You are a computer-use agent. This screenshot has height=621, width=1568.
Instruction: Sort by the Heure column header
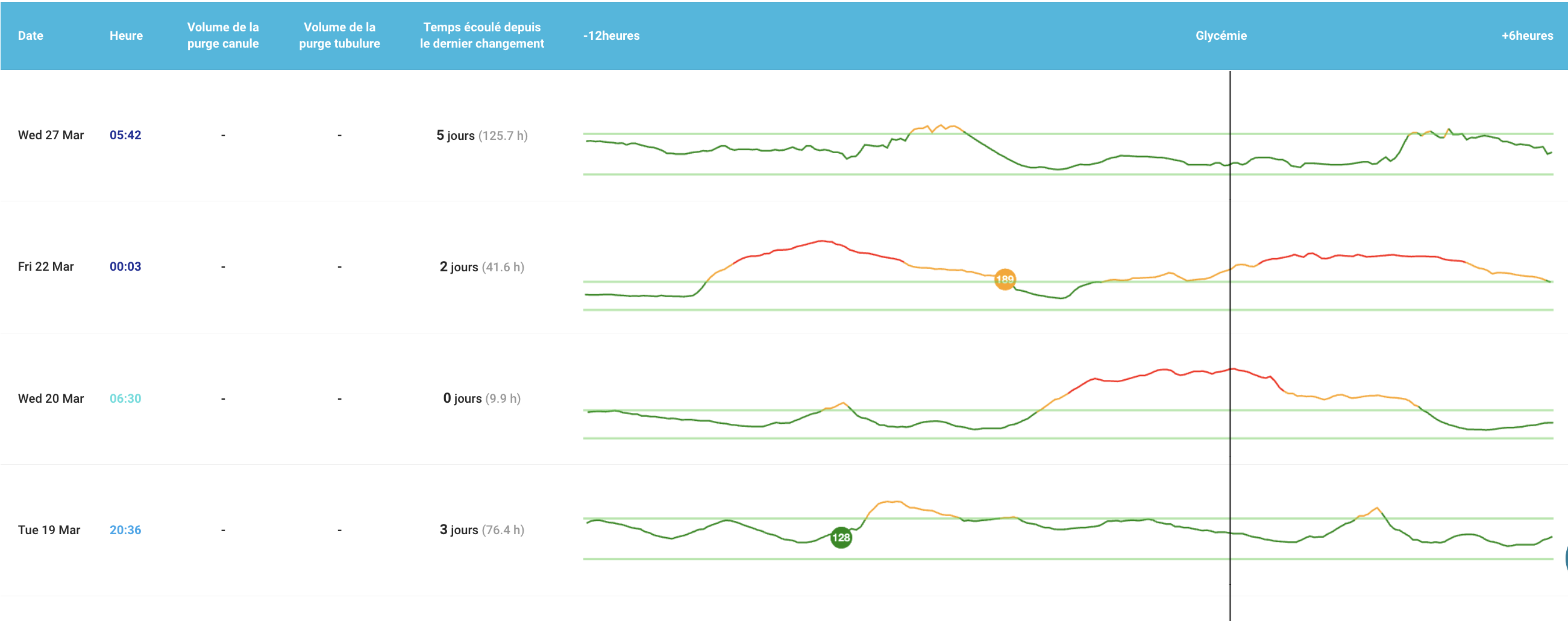[126, 36]
